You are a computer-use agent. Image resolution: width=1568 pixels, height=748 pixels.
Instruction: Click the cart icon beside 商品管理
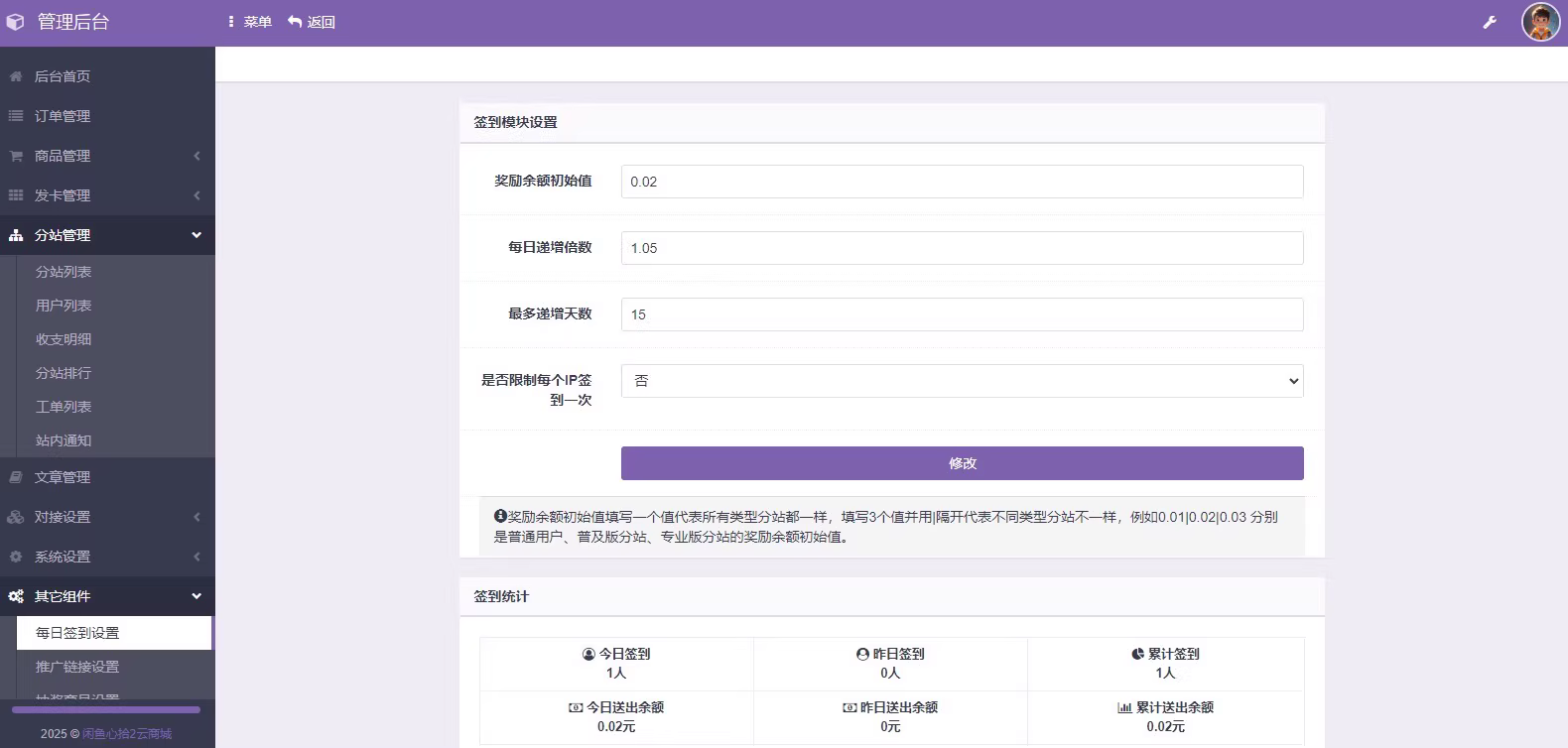16,156
